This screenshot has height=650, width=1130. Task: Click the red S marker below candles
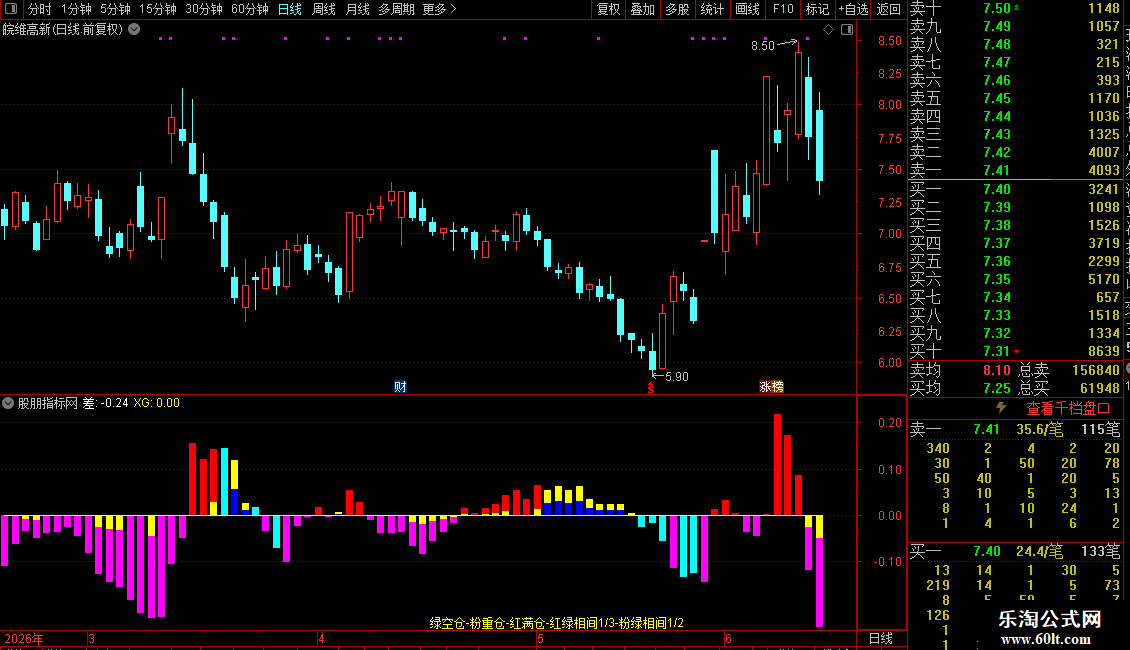(x=651, y=388)
